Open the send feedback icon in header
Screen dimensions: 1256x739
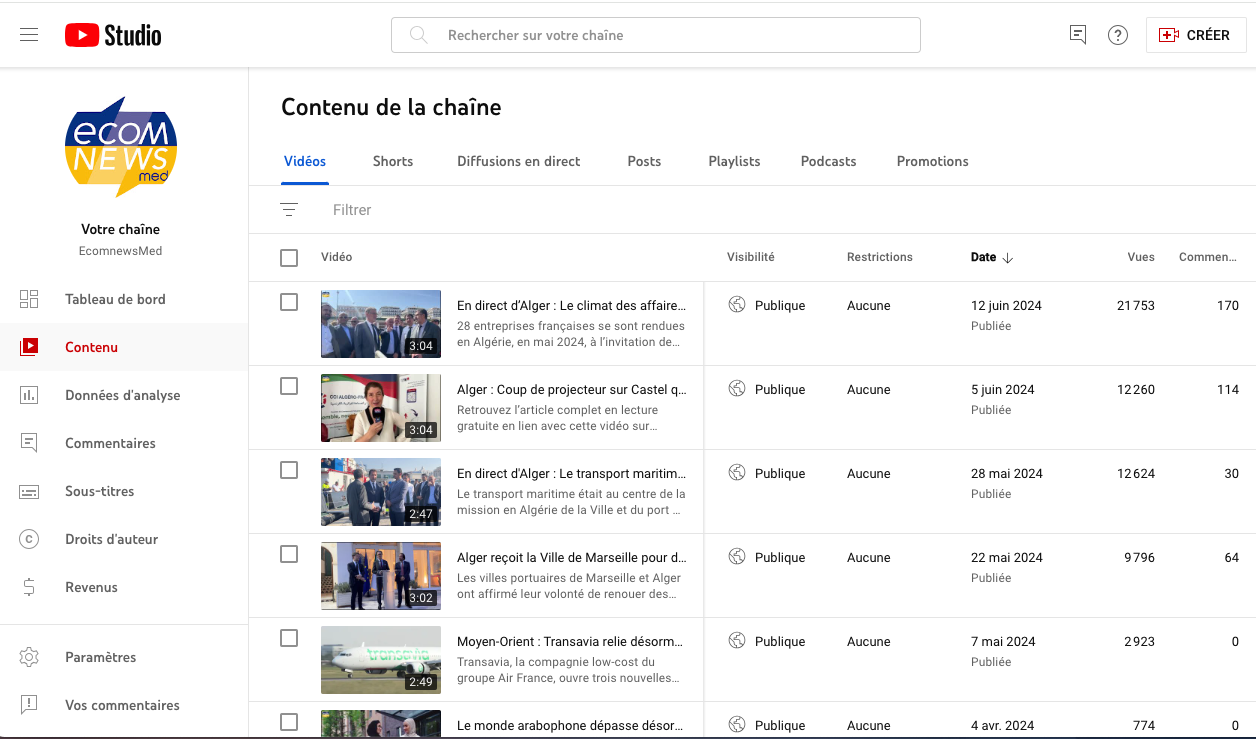click(1077, 35)
